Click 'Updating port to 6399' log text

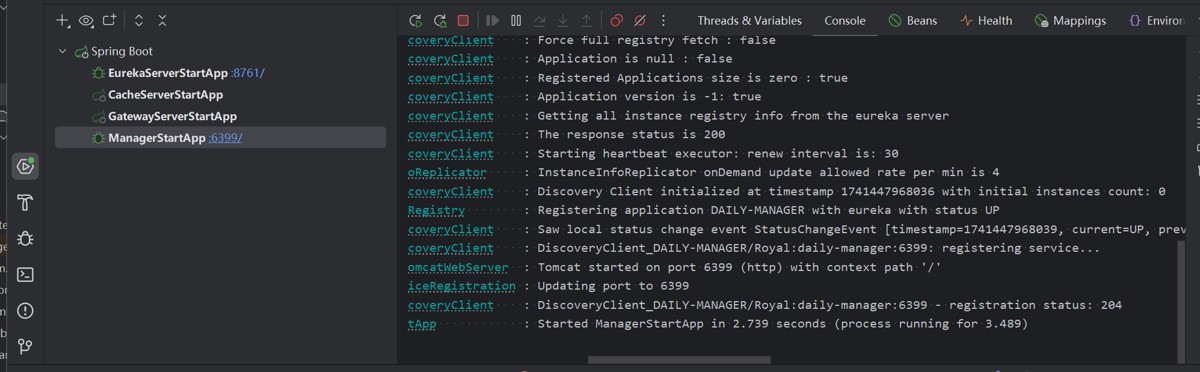613,286
